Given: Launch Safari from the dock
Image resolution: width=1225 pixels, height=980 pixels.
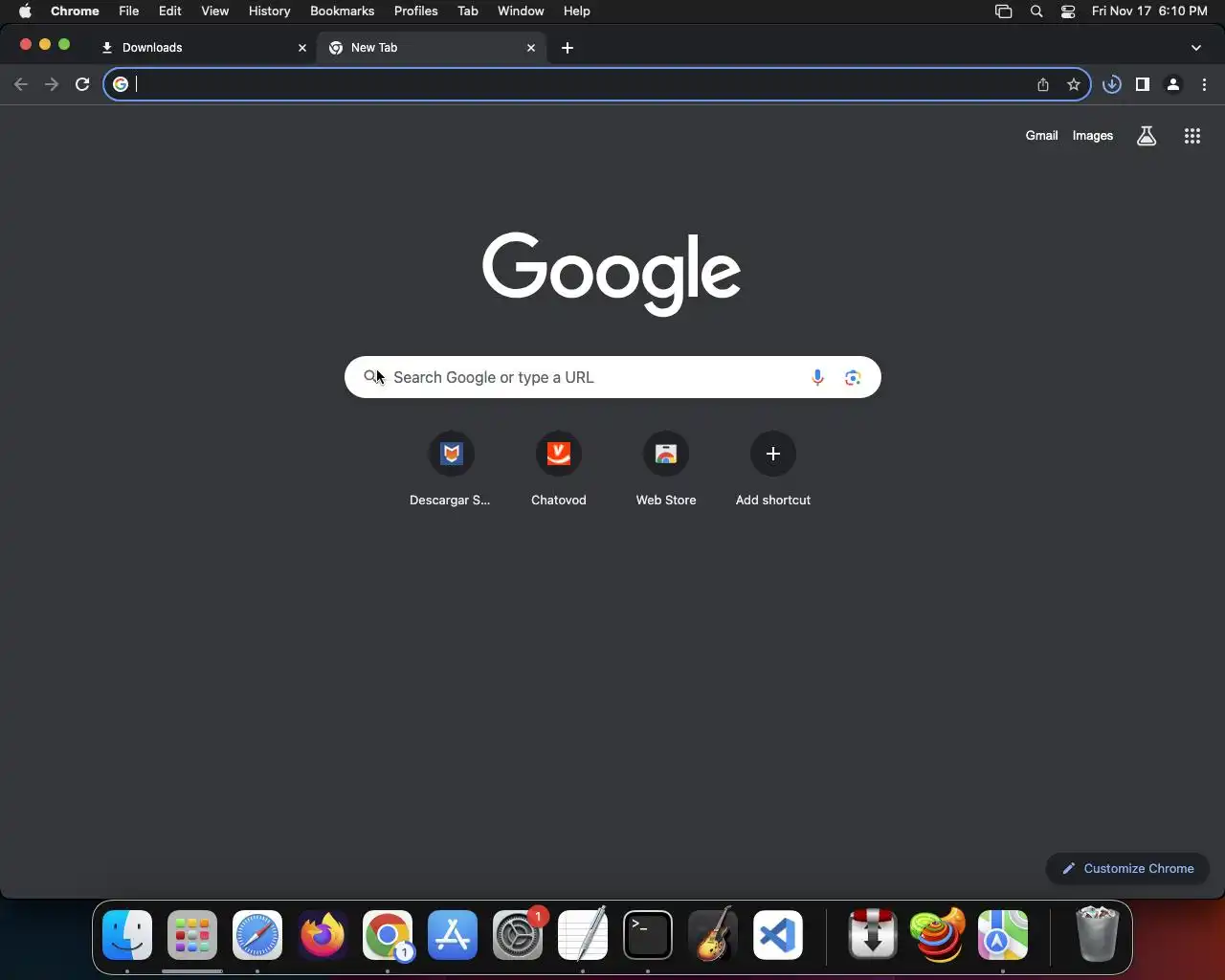Looking at the screenshot, I should (257, 935).
